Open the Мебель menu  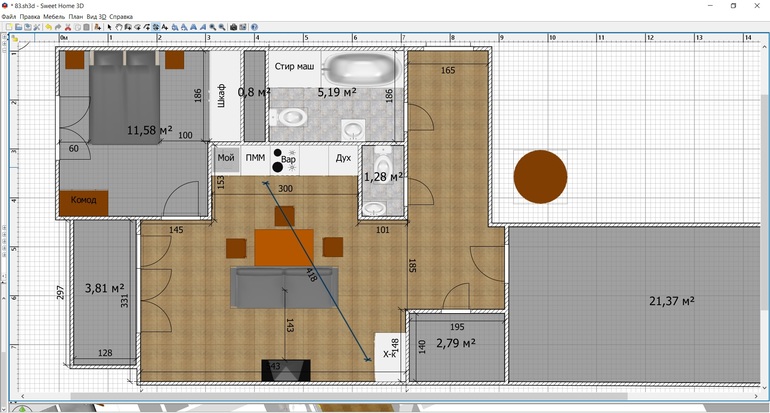click(x=53, y=17)
